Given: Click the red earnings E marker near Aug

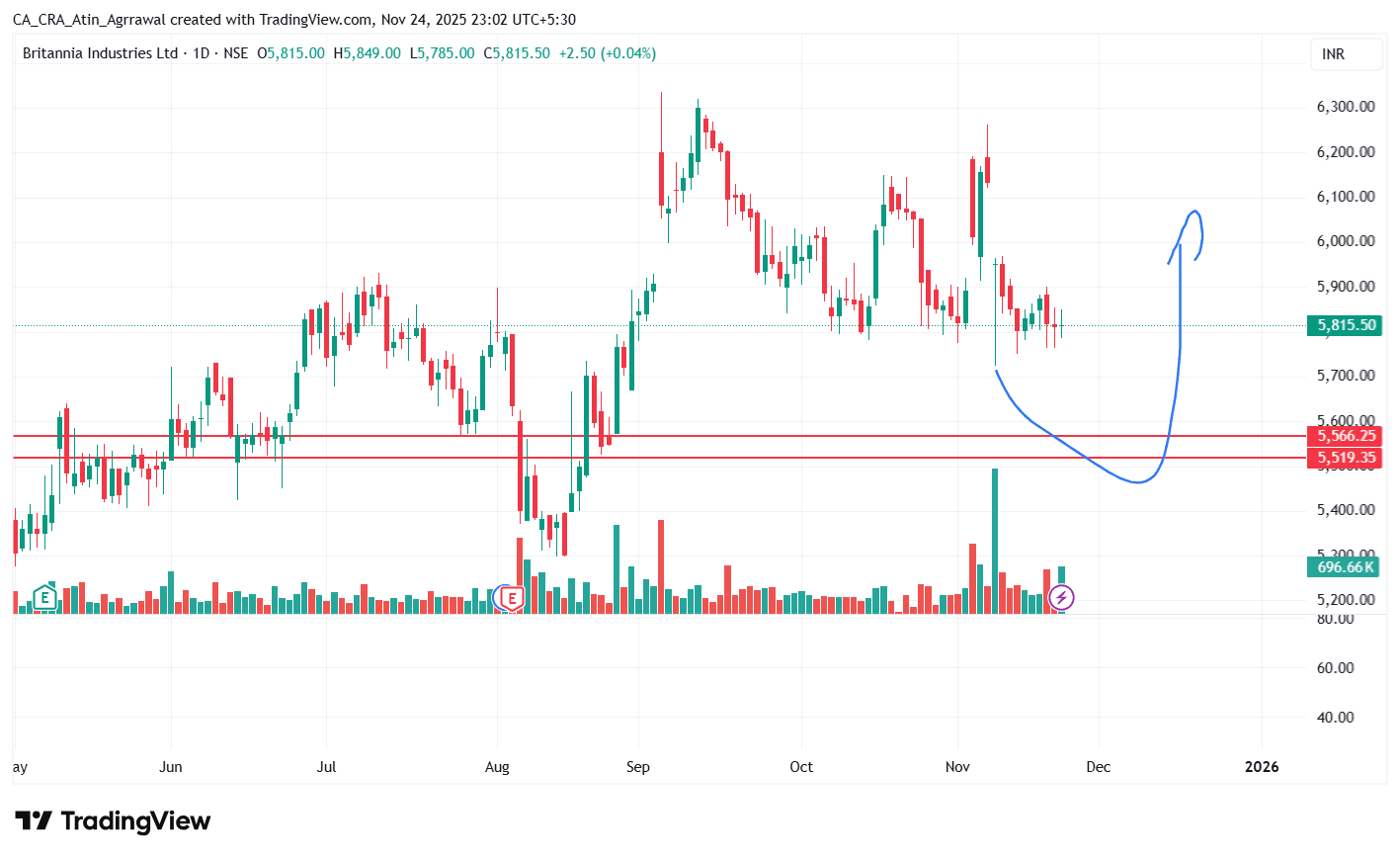Looking at the screenshot, I should click(x=512, y=597).
